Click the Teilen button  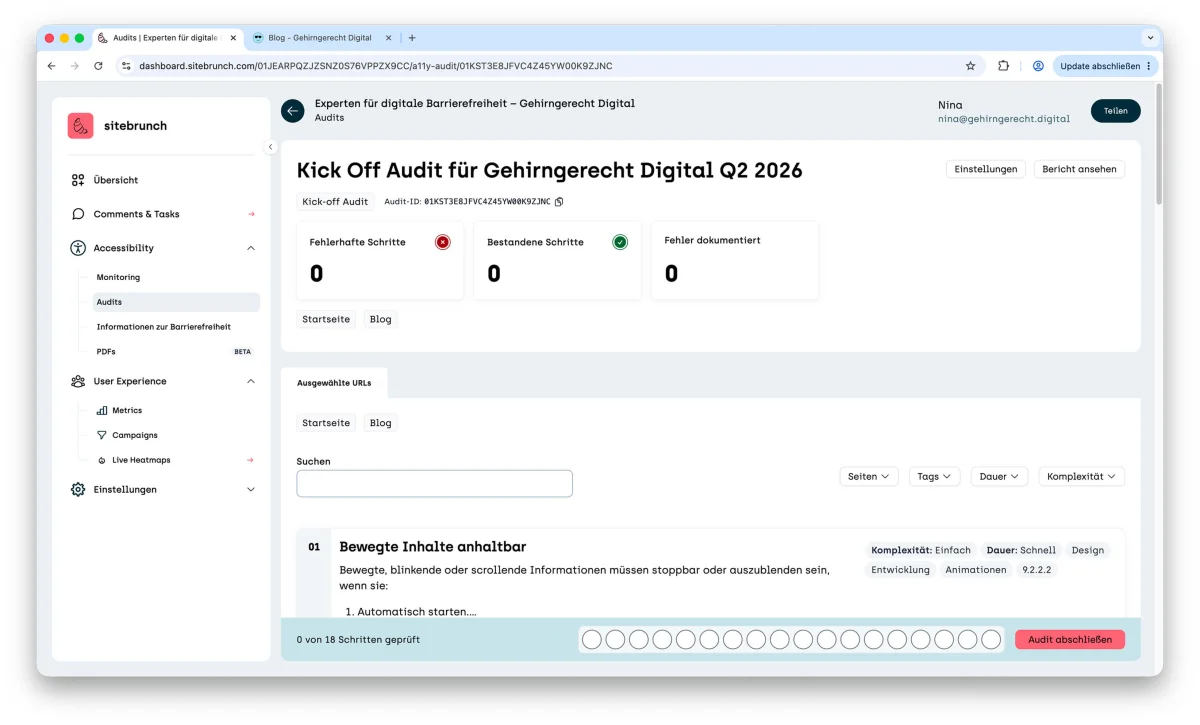tap(1115, 111)
